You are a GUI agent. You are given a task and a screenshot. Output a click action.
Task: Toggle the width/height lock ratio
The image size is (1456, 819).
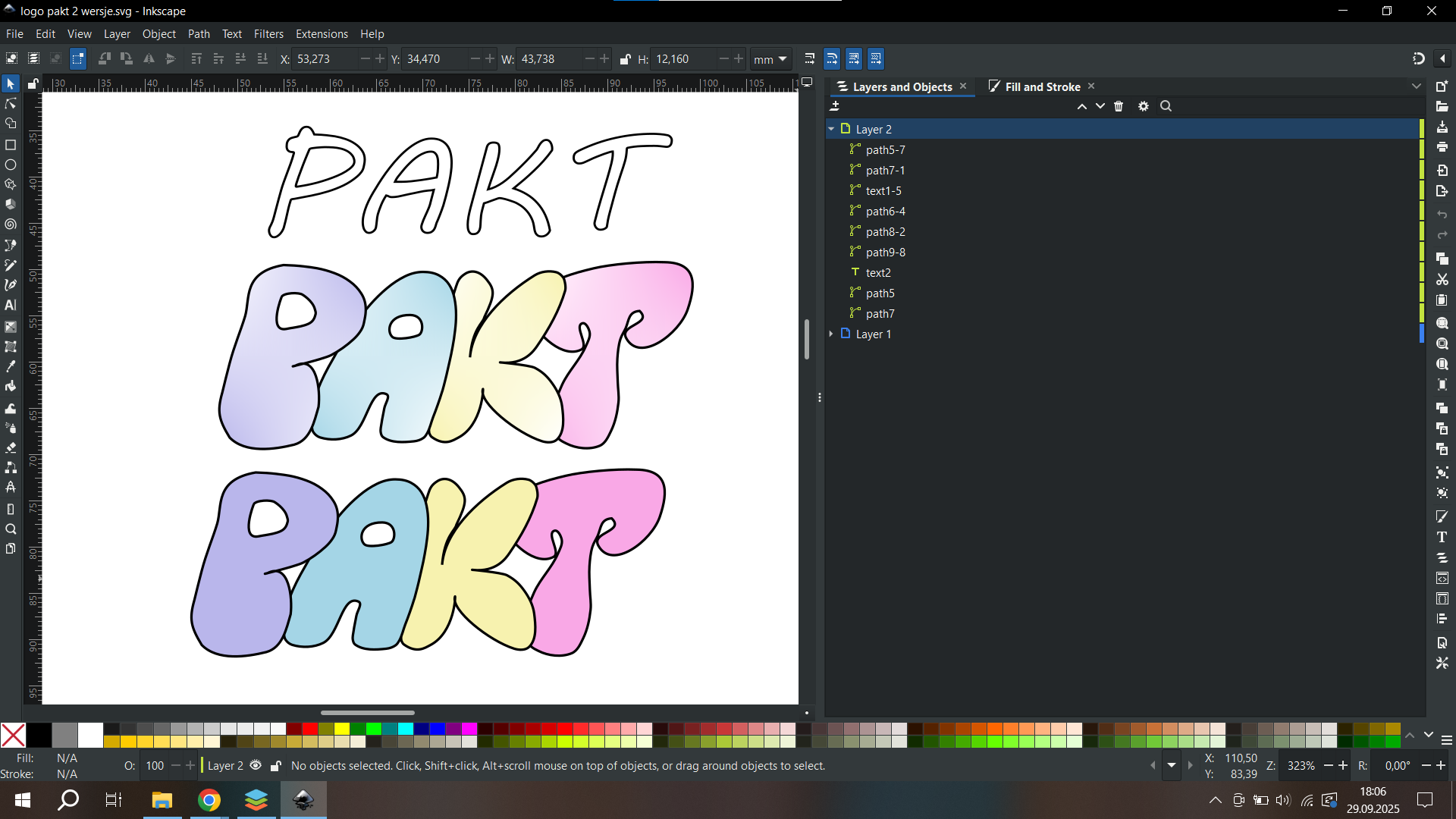625,59
